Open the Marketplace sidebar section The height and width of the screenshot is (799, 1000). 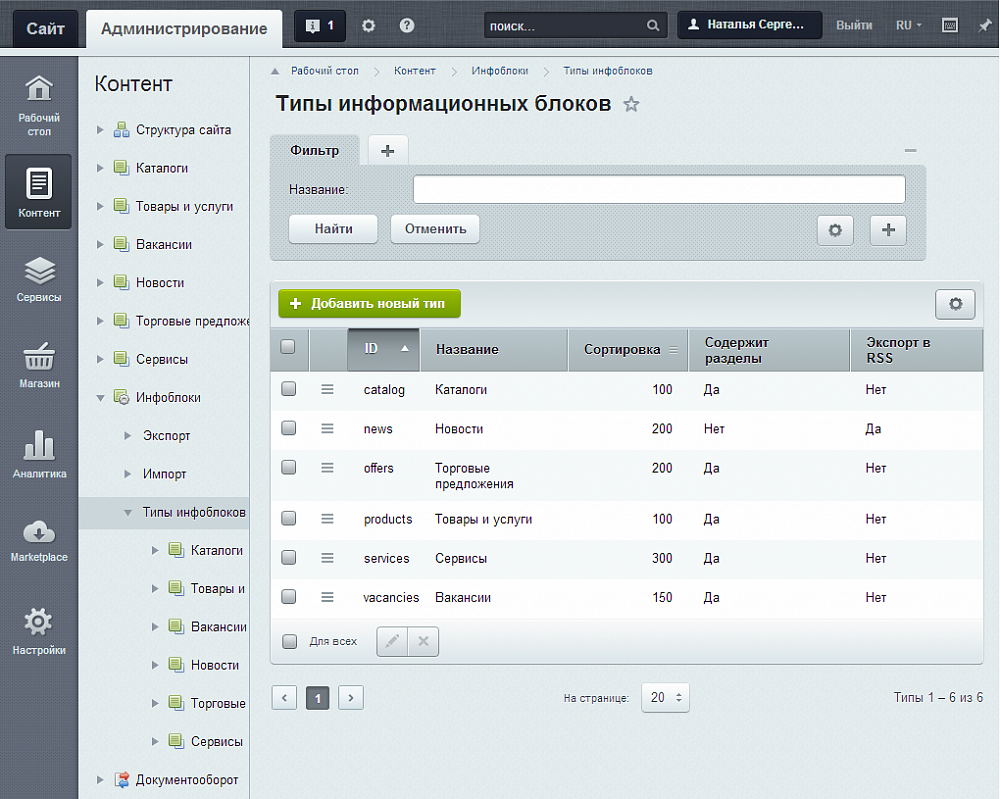pos(38,540)
